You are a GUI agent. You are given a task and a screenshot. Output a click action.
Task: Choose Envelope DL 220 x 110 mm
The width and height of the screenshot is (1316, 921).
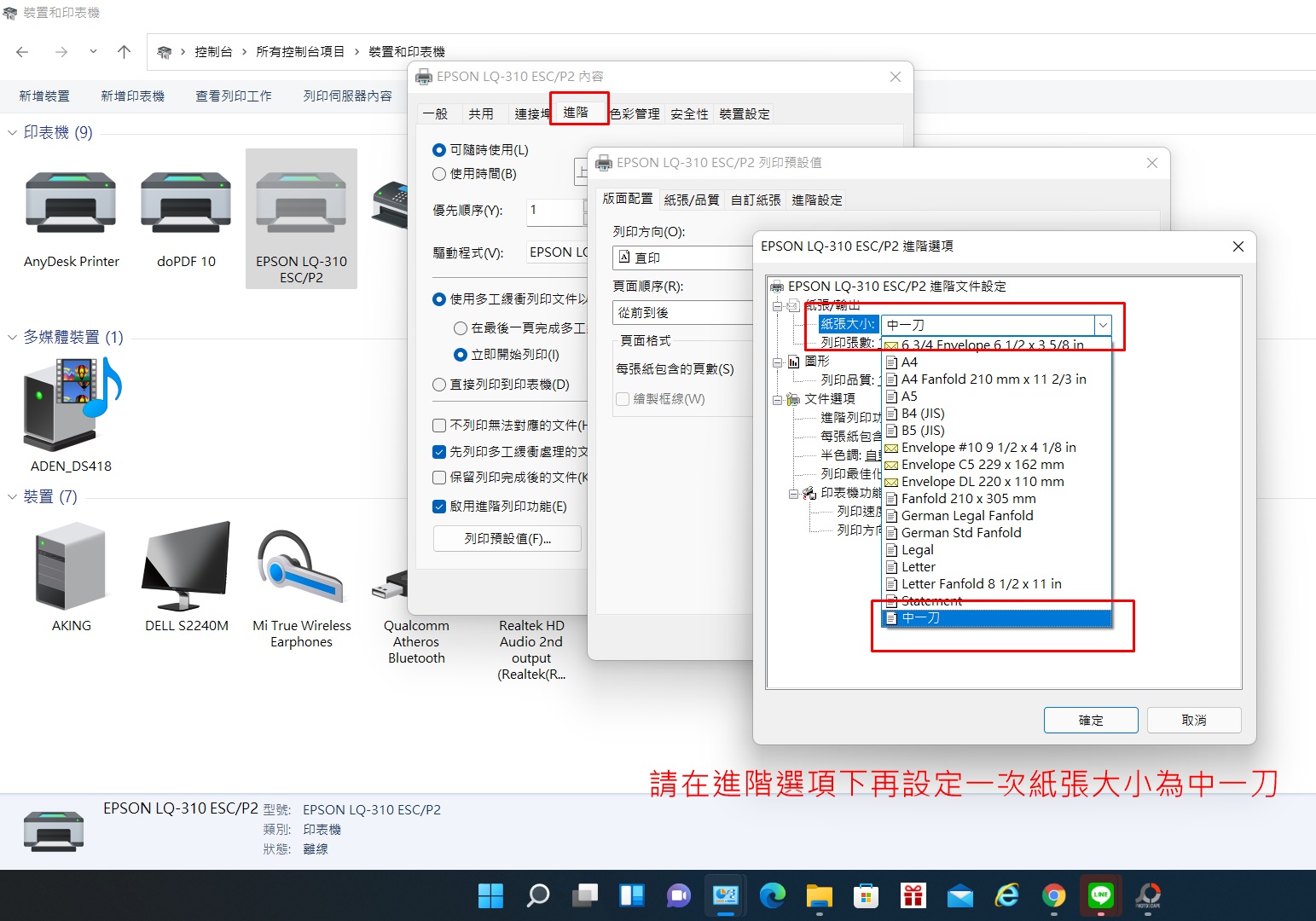coord(996,482)
